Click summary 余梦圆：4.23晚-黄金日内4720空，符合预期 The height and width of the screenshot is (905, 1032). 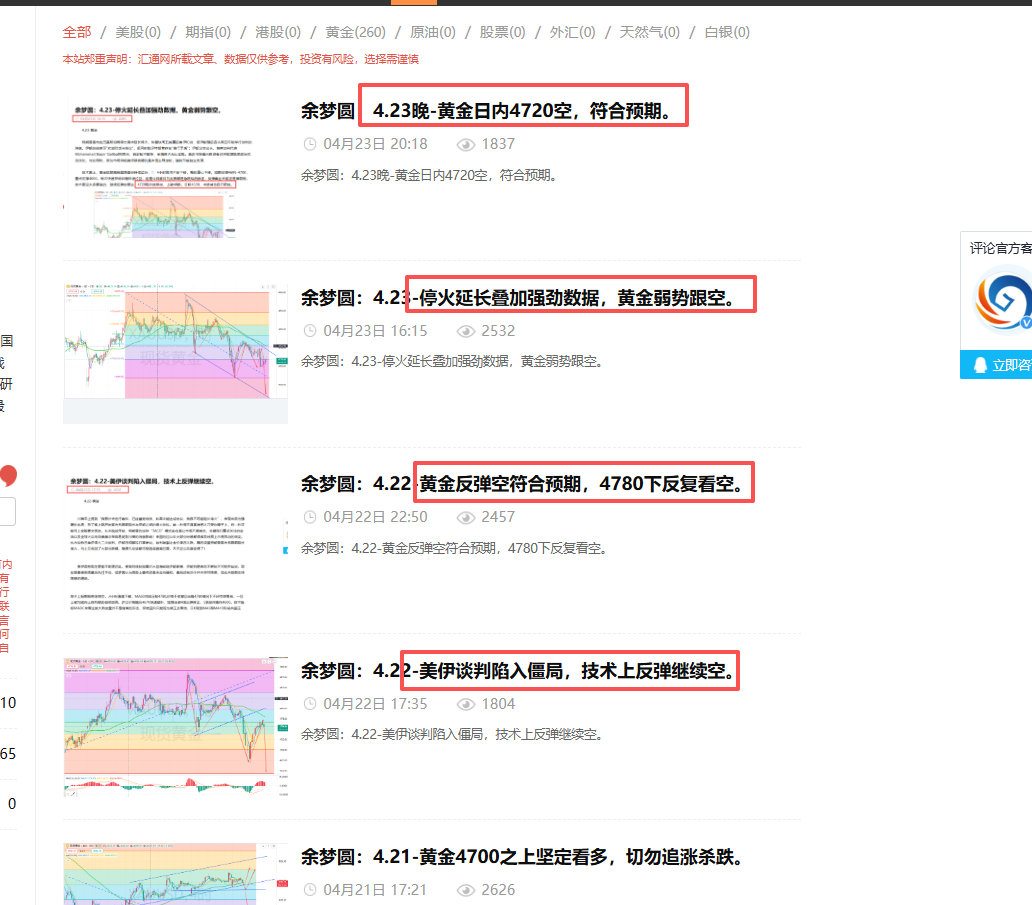tap(430, 175)
